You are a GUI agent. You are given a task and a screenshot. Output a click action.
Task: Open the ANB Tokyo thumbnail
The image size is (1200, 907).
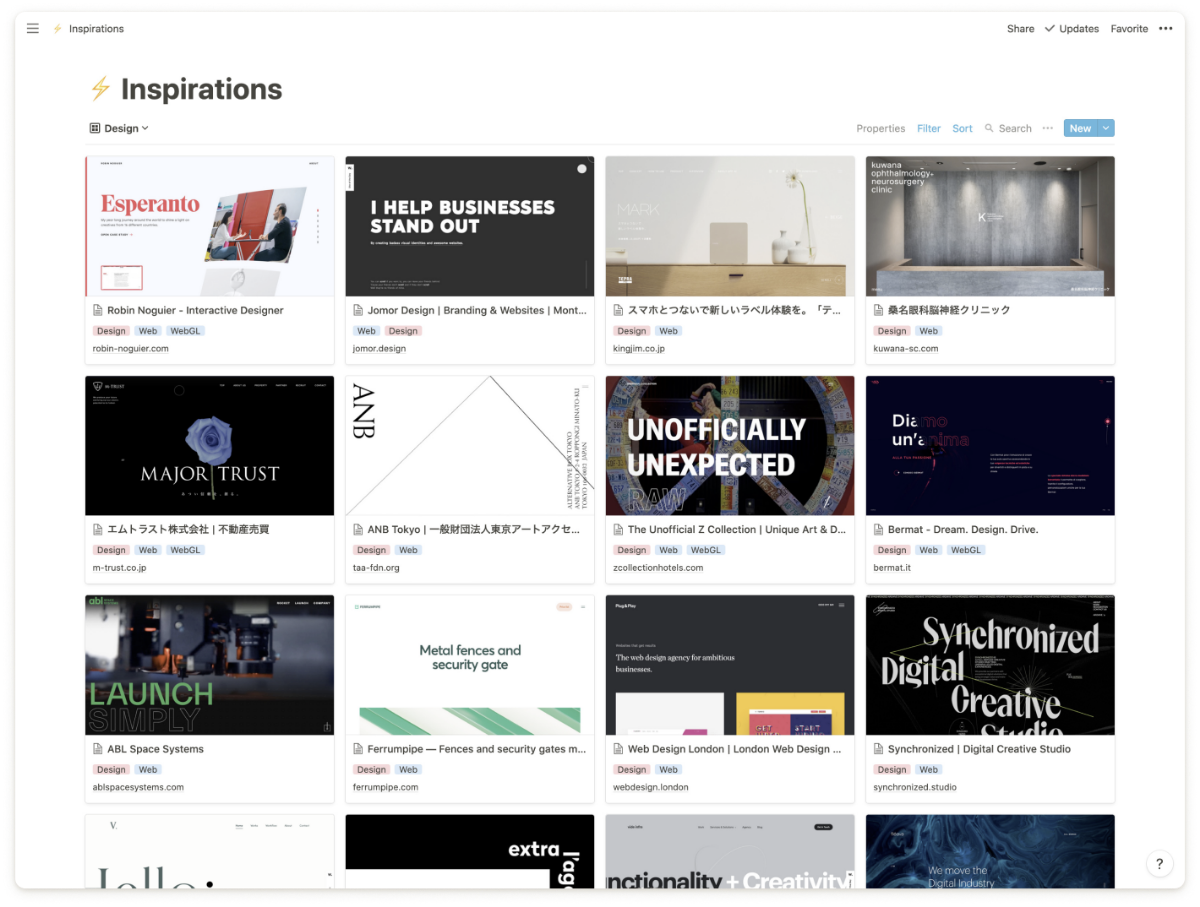point(470,446)
